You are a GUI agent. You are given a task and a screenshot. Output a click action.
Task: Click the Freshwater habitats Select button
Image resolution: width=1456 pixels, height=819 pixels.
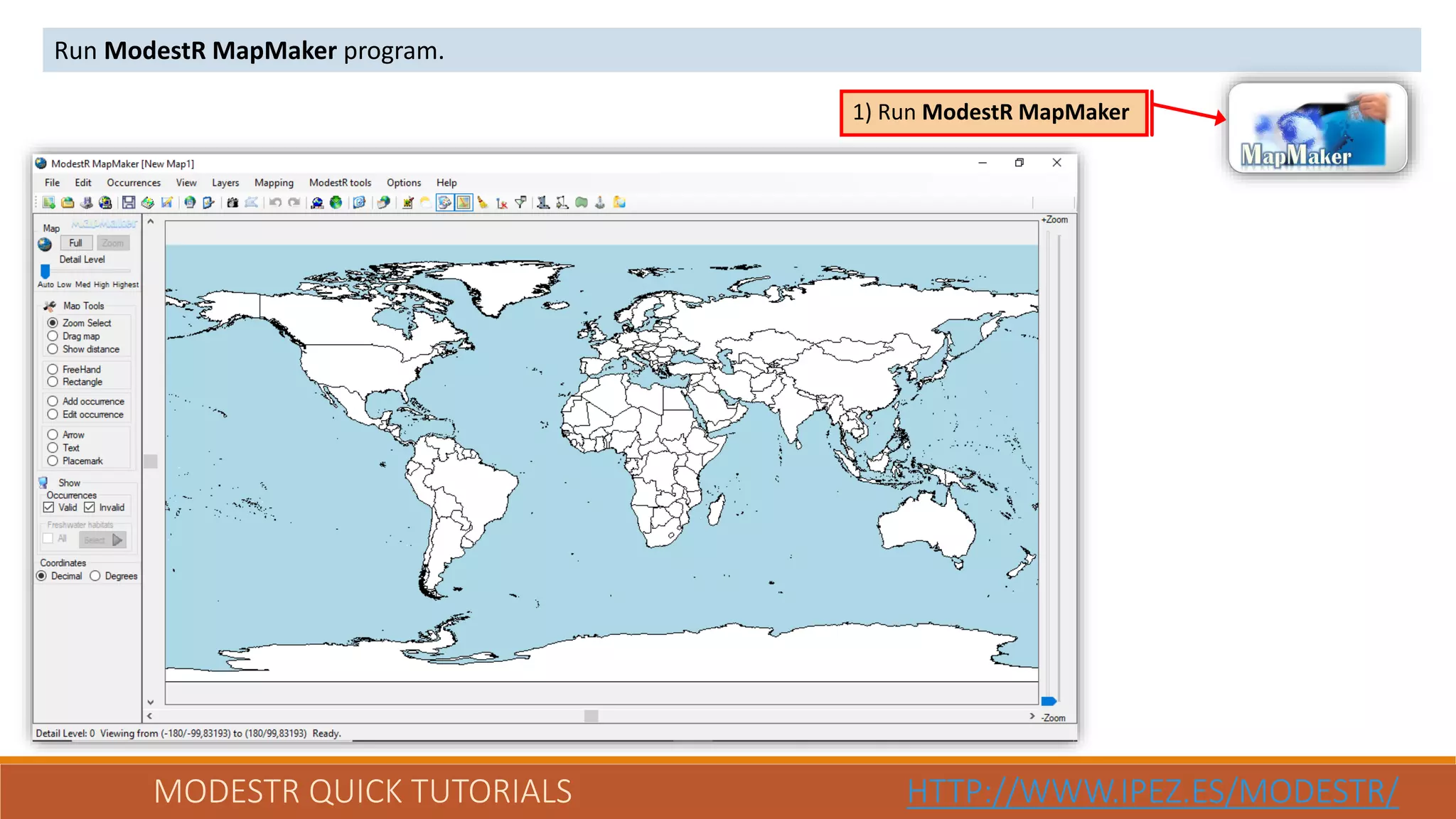click(102, 540)
